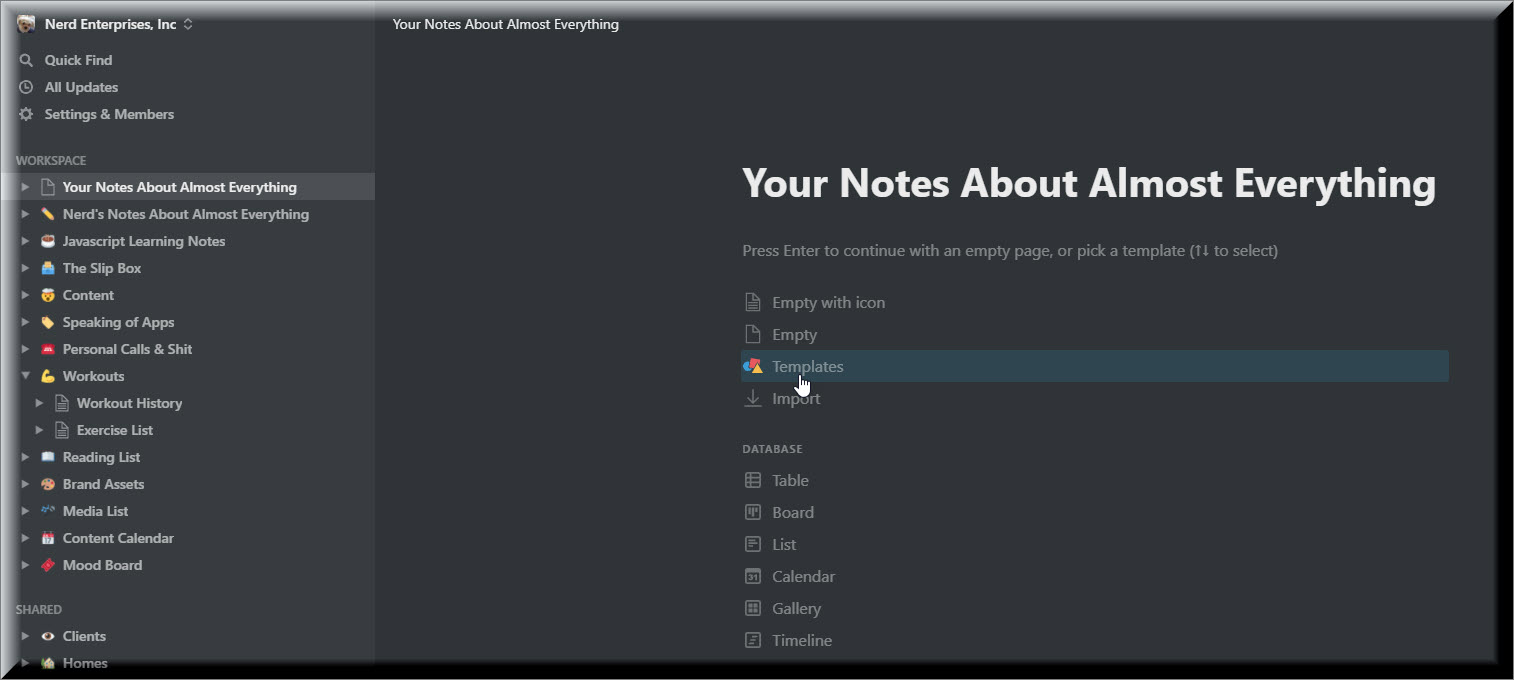Collapse the Workouts page
1514x680 pixels.
point(26,376)
